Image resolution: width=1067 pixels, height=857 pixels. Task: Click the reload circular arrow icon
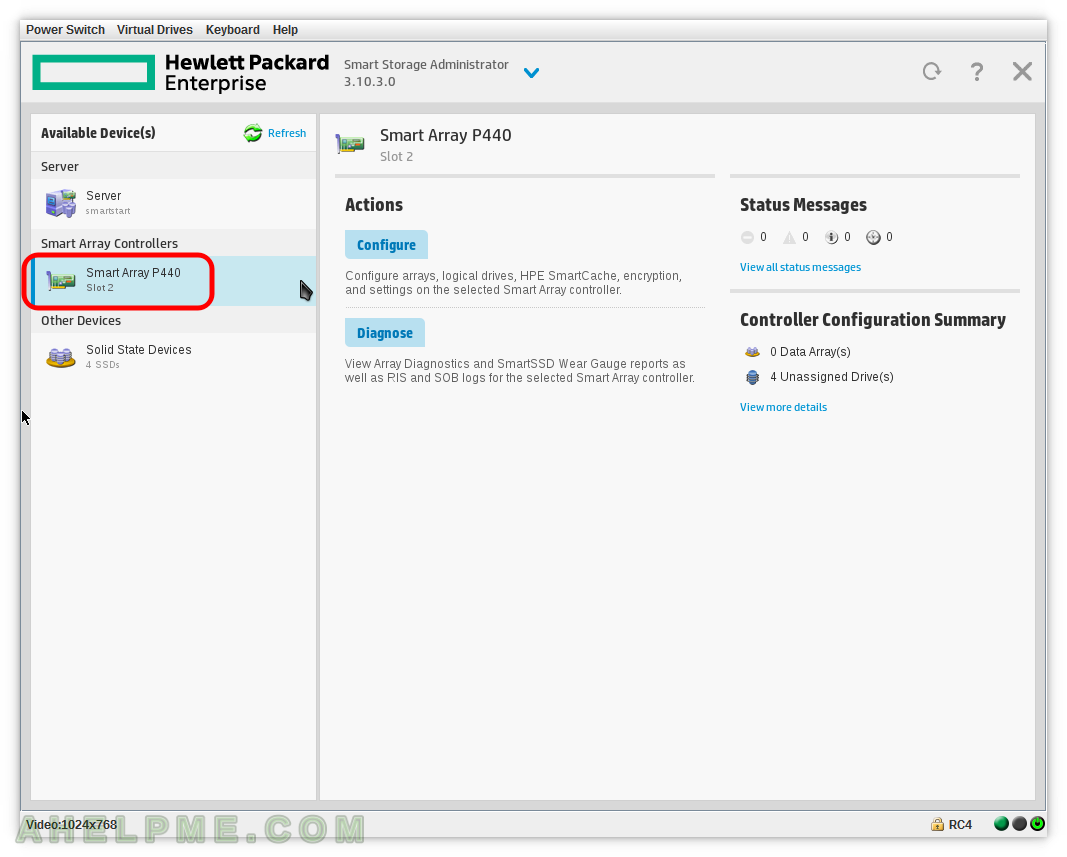[932, 71]
